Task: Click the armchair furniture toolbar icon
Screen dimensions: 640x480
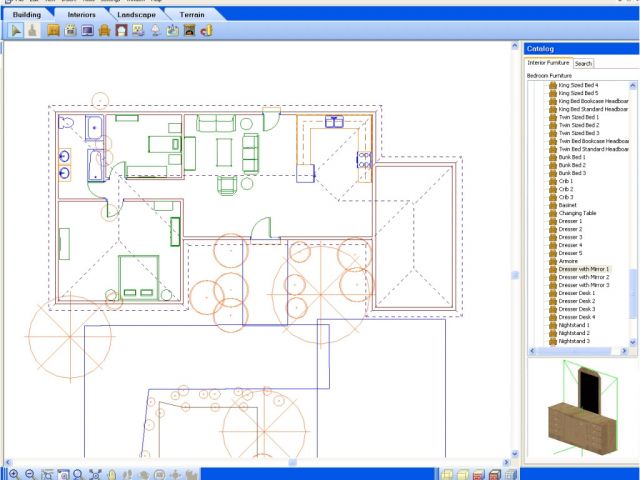Action: click(104, 31)
